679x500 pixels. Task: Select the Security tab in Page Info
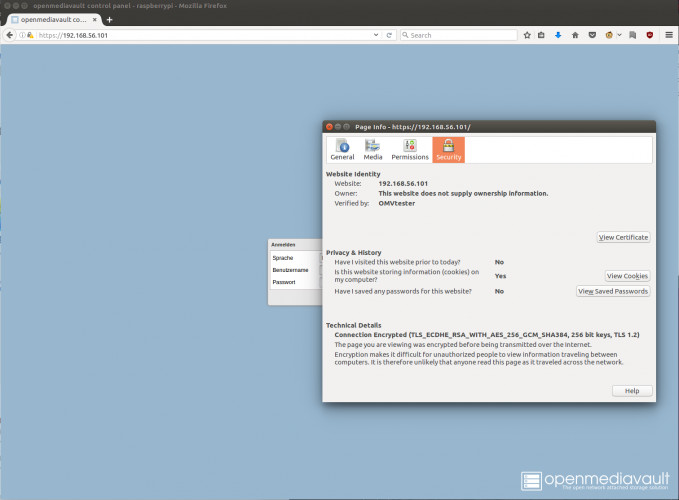(449, 150)
